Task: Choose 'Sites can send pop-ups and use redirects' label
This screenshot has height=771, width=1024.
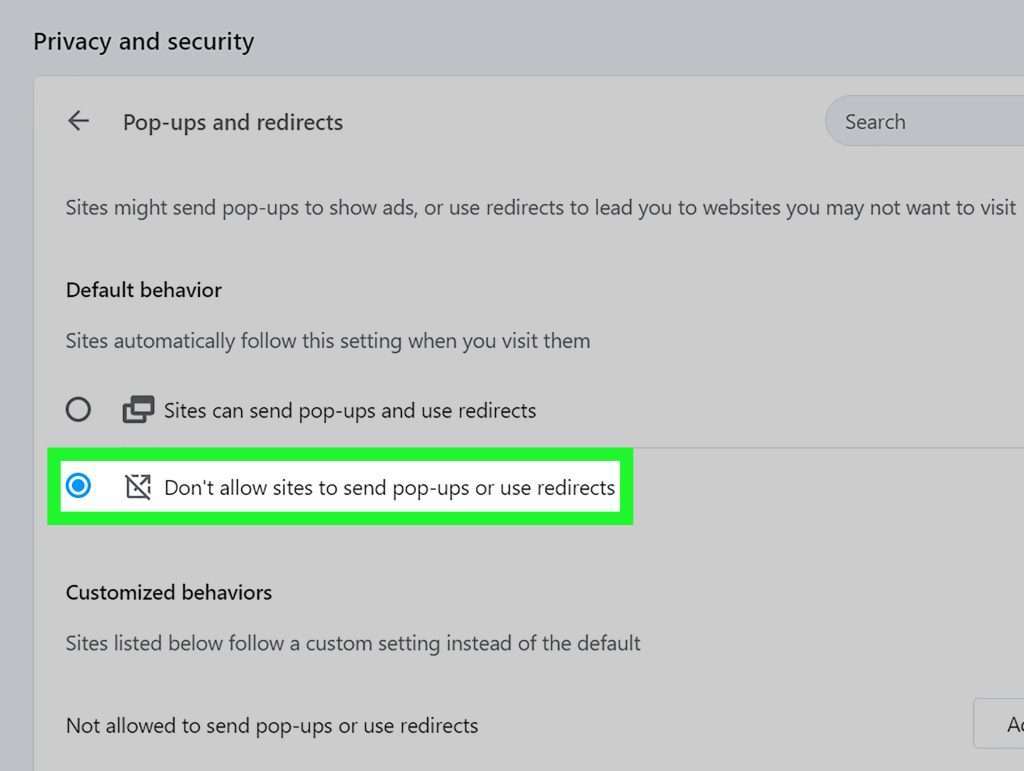Action: click(x=349, y=411)
